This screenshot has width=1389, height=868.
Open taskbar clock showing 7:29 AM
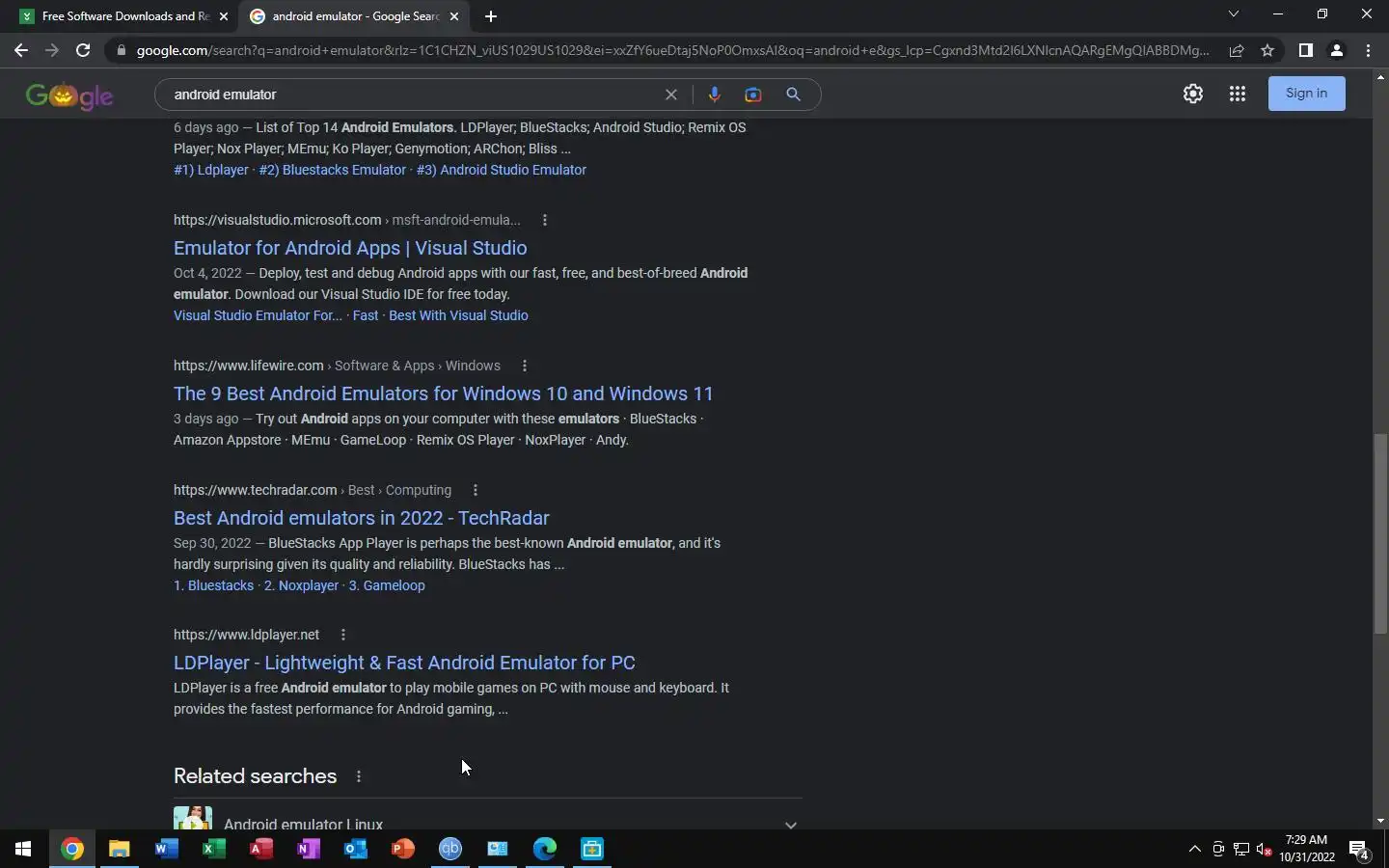(x=1307, y=849)
